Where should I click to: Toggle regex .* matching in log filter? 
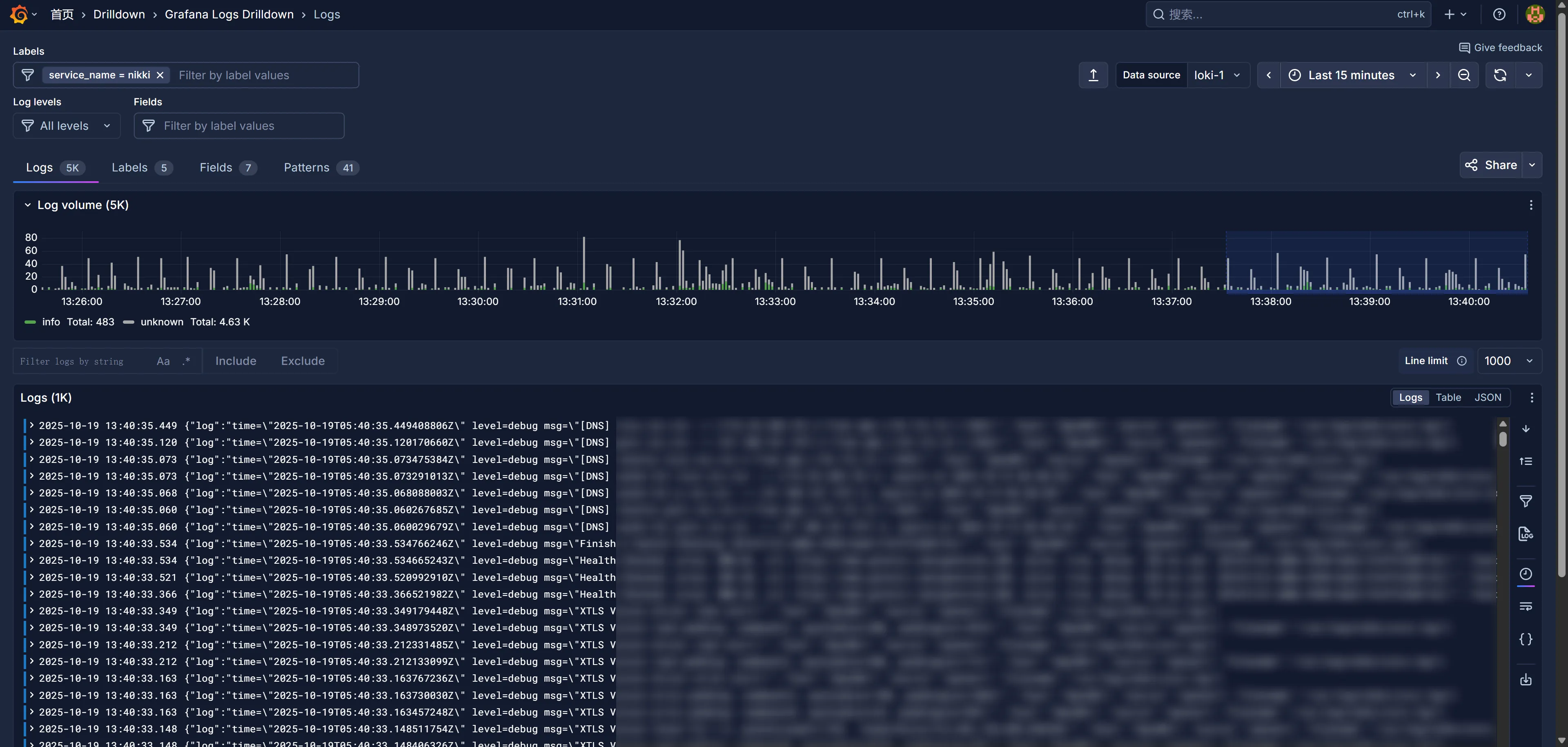click(186, 361)
